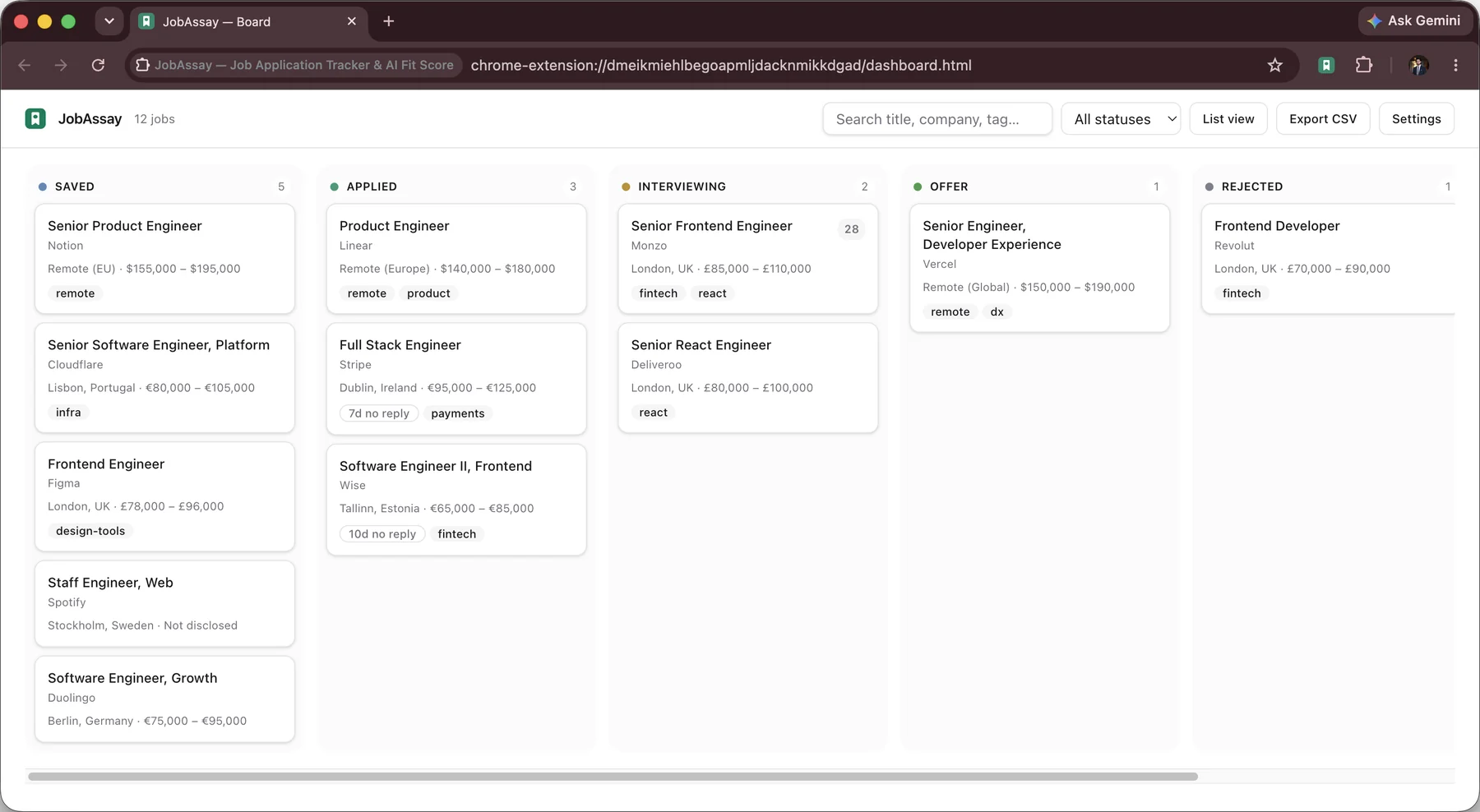This screenshot has height=812, width=1480.
Task: Click the fintech tag on Revolut card
Action: (1242, 293)
